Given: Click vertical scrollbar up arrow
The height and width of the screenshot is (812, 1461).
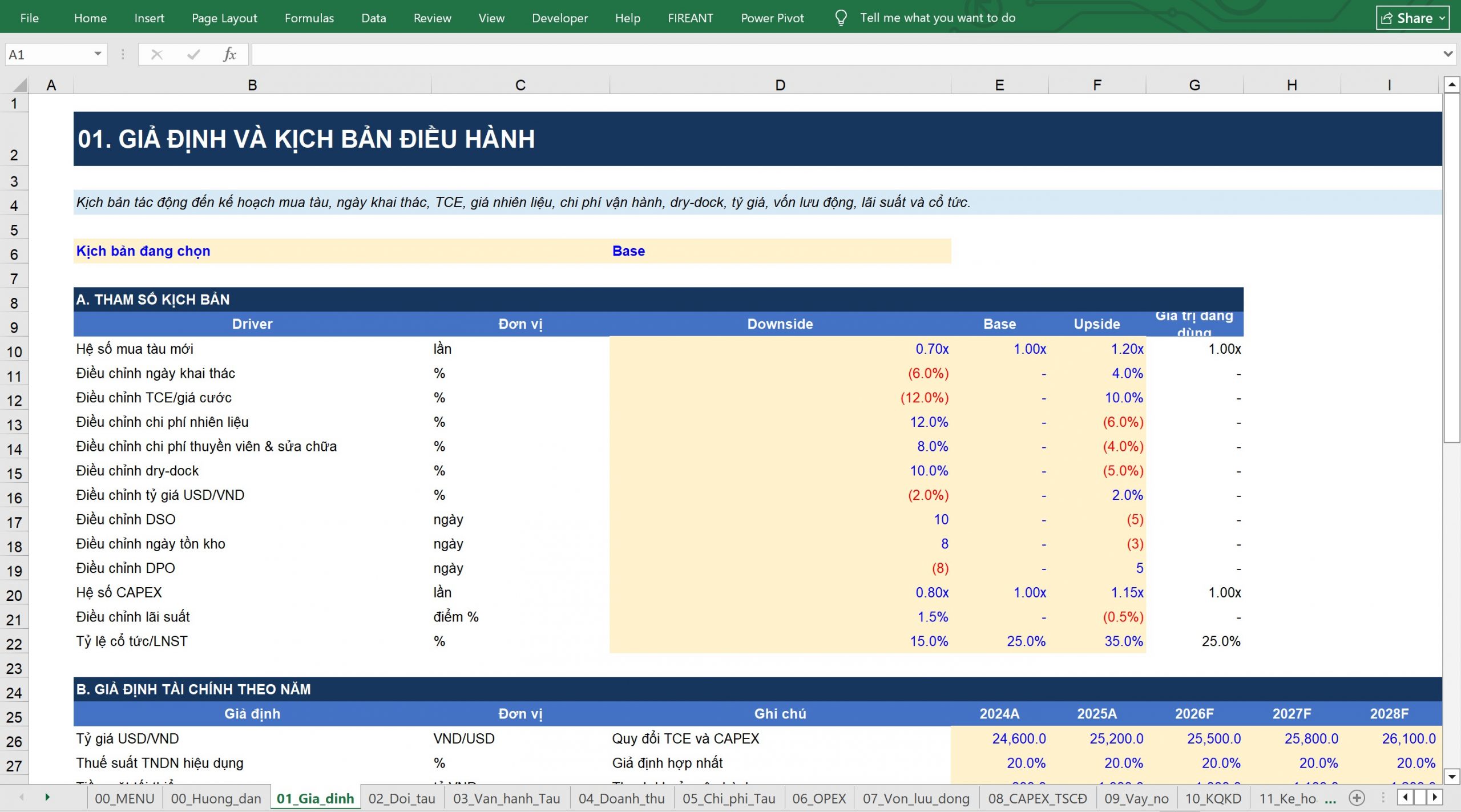Looking at the screenshot, I should 1452,85.
